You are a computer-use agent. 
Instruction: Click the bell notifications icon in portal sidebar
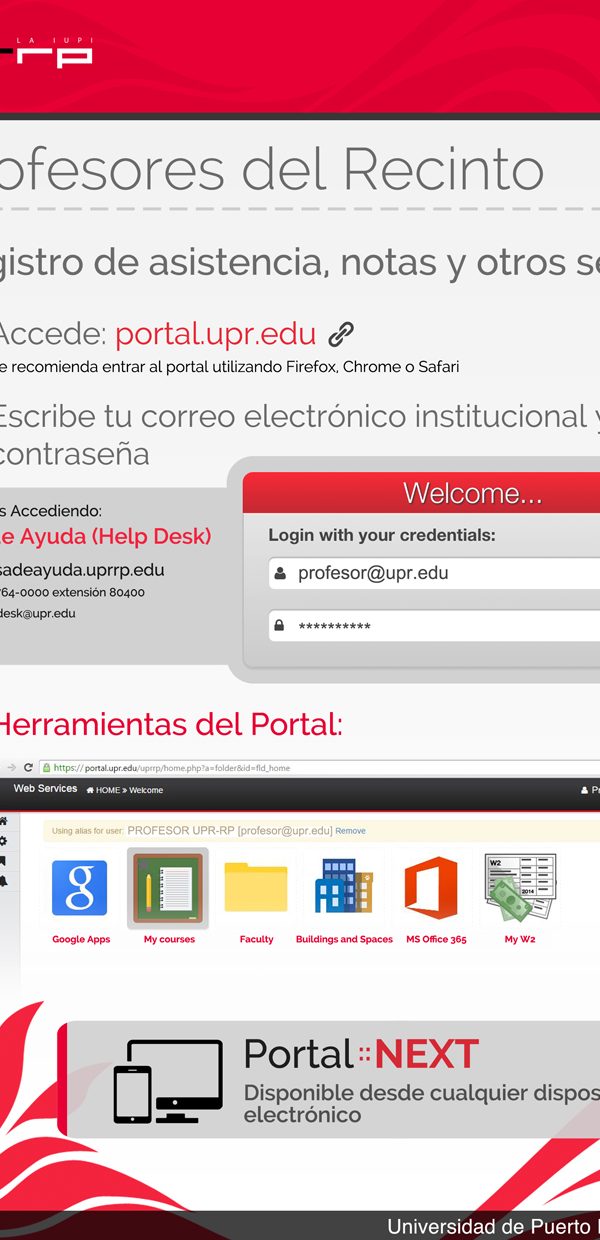click(x=4, y=881)
